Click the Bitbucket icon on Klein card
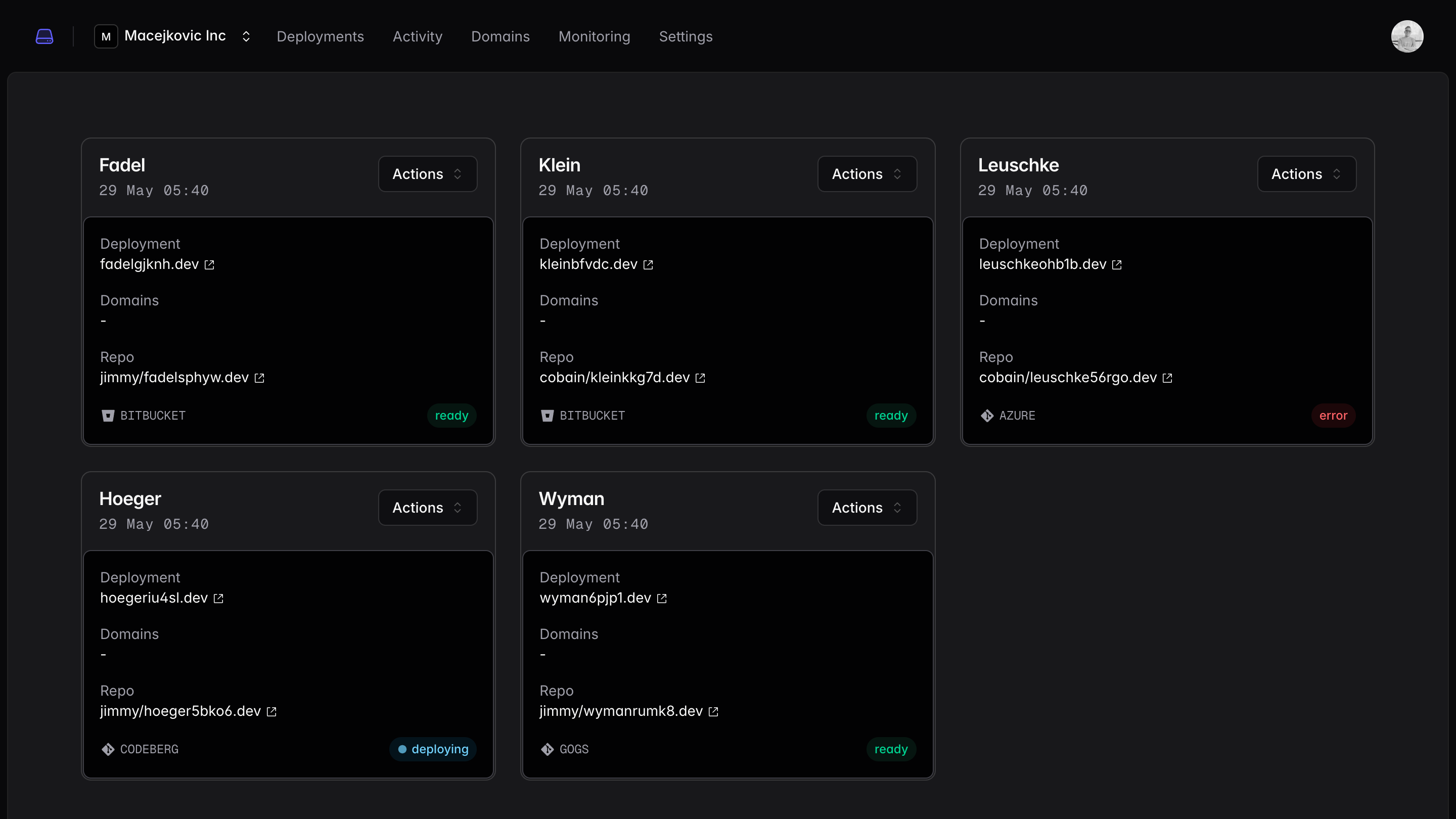The width and height of the screenshot is (1456, 819). tap(547, 416)
